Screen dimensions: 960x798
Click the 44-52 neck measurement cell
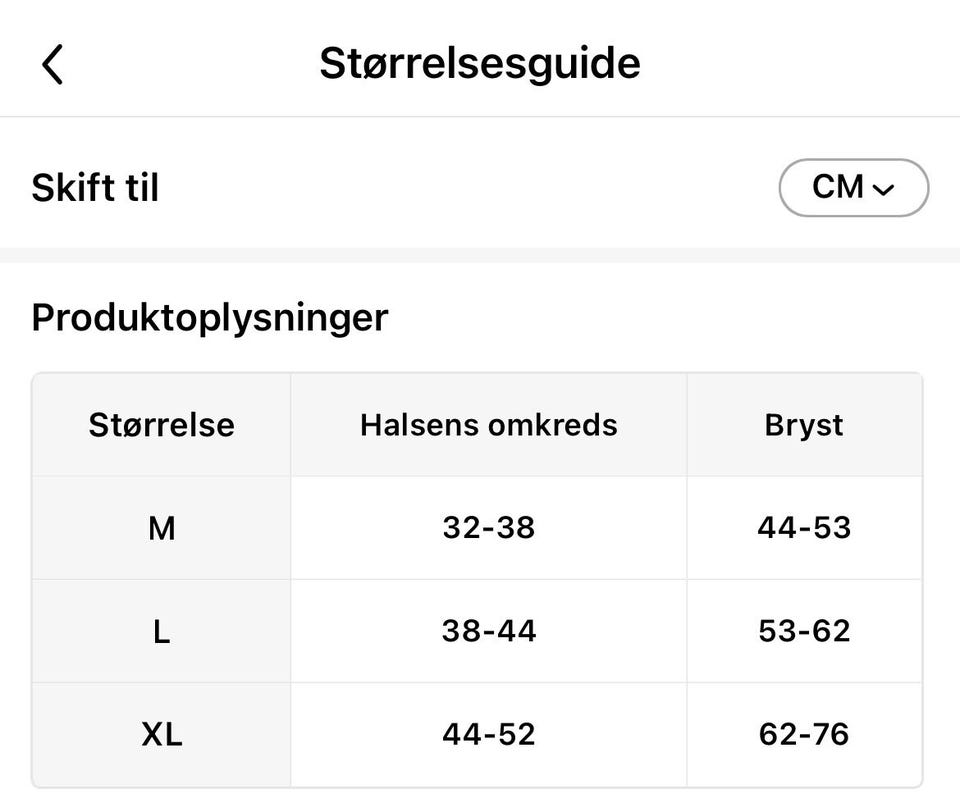(489, 736)
